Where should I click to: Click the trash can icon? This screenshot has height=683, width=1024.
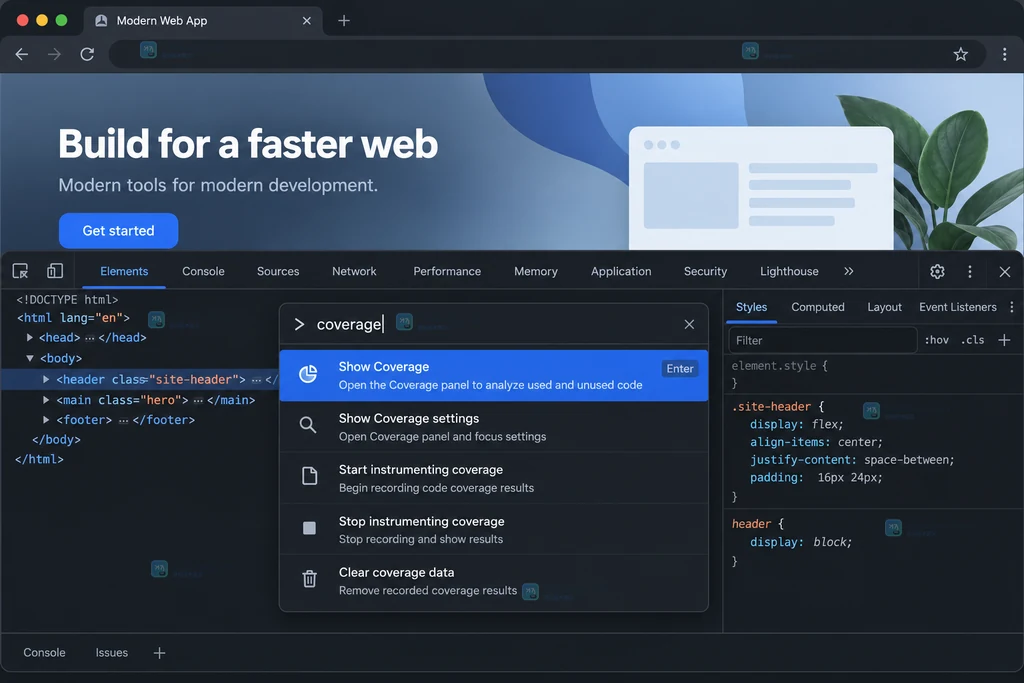tap(310, 579)
